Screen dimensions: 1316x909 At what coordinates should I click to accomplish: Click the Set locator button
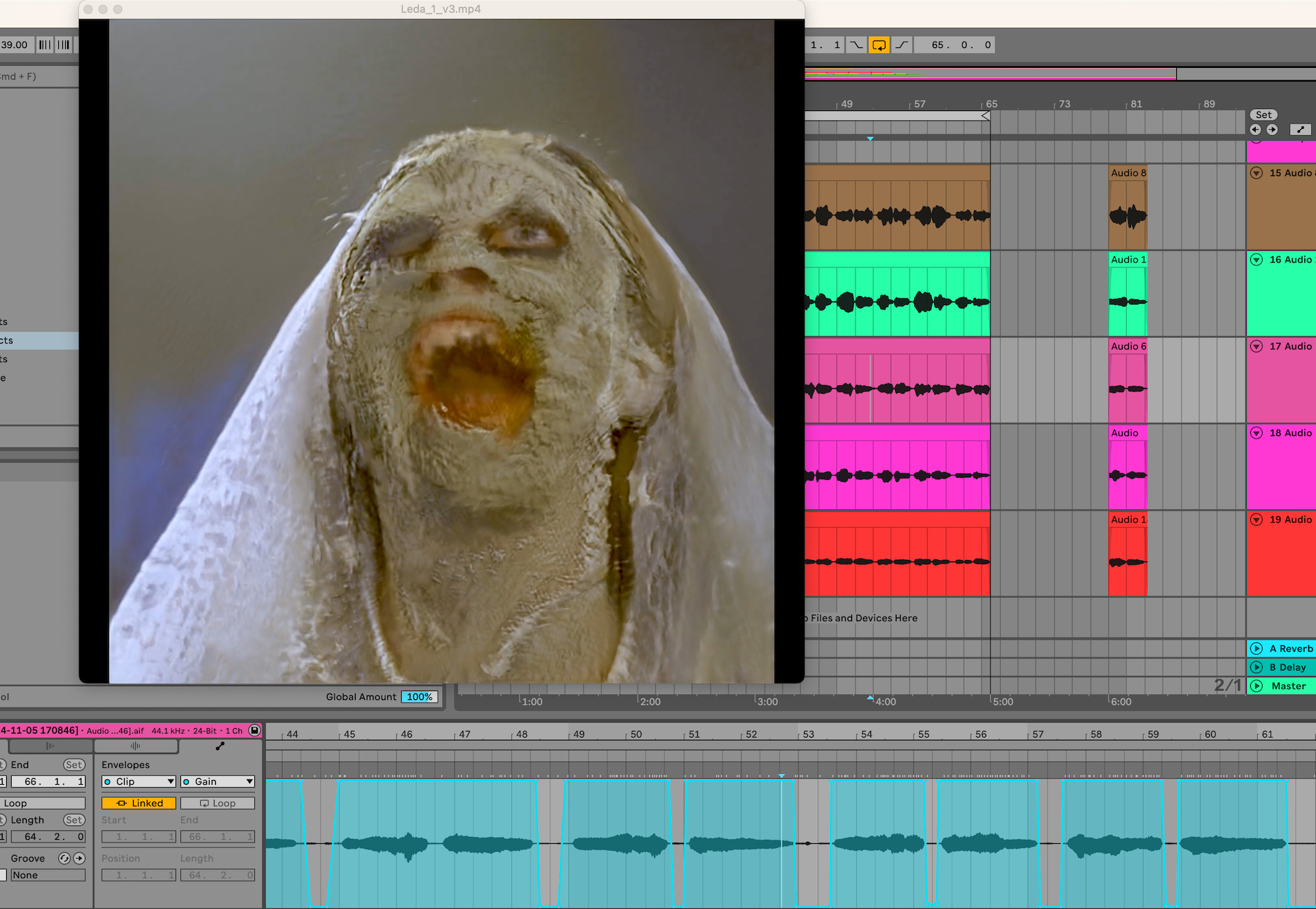[1263, 114]
